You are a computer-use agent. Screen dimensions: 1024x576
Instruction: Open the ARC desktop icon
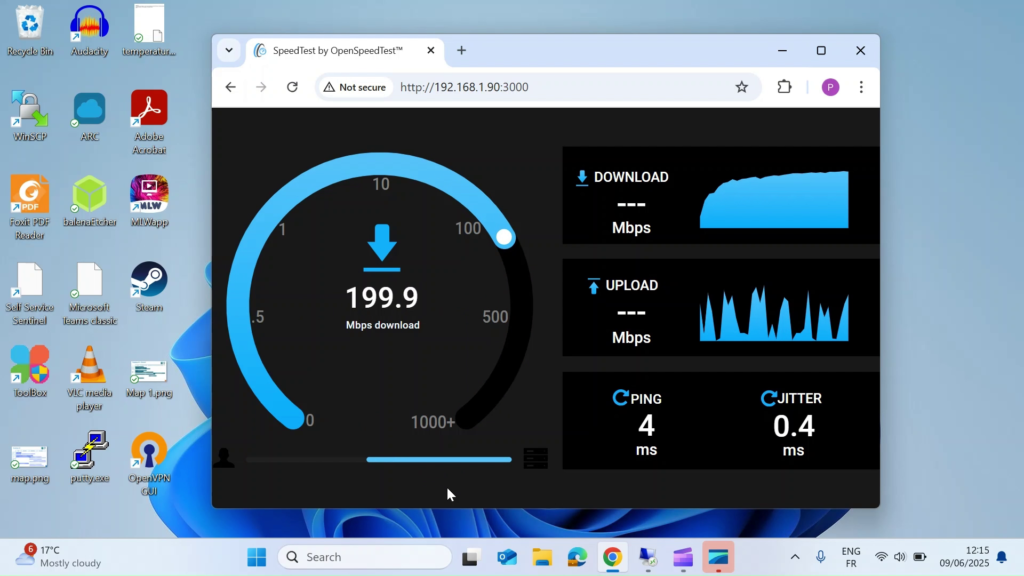pos(89,116)
